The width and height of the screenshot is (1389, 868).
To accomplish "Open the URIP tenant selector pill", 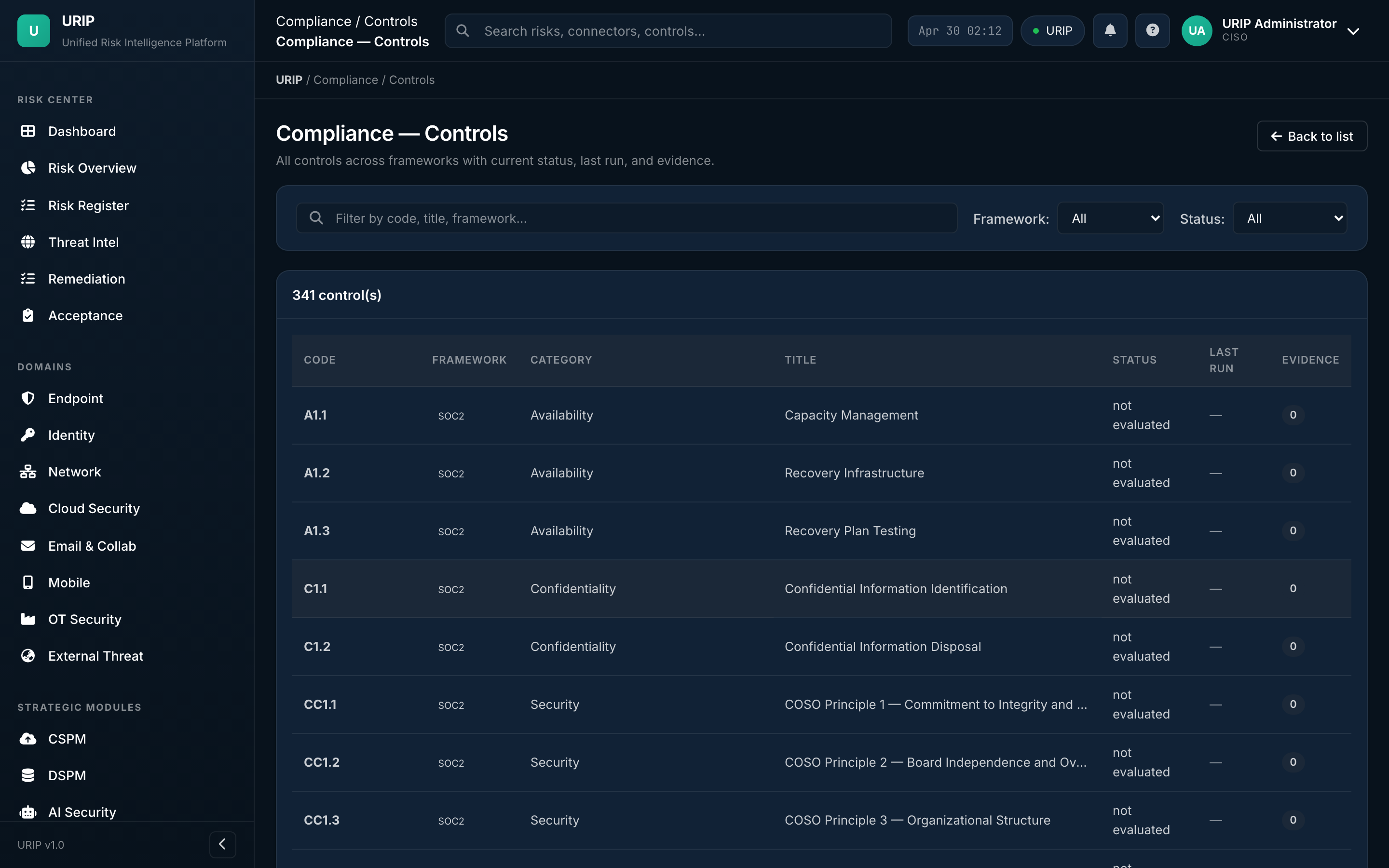I will coord(1052,30).
